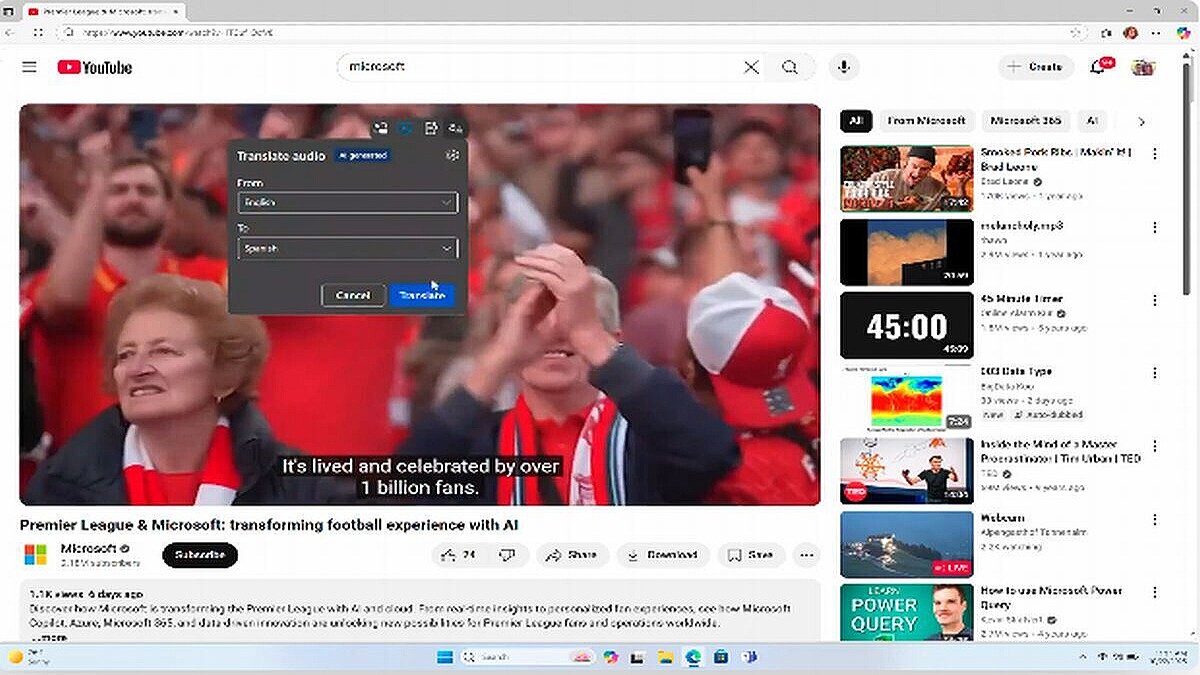This screenshot has height=675, width=1200.
Task: Subscribe to the Microsoft channel
Action: tap(200, 555)
